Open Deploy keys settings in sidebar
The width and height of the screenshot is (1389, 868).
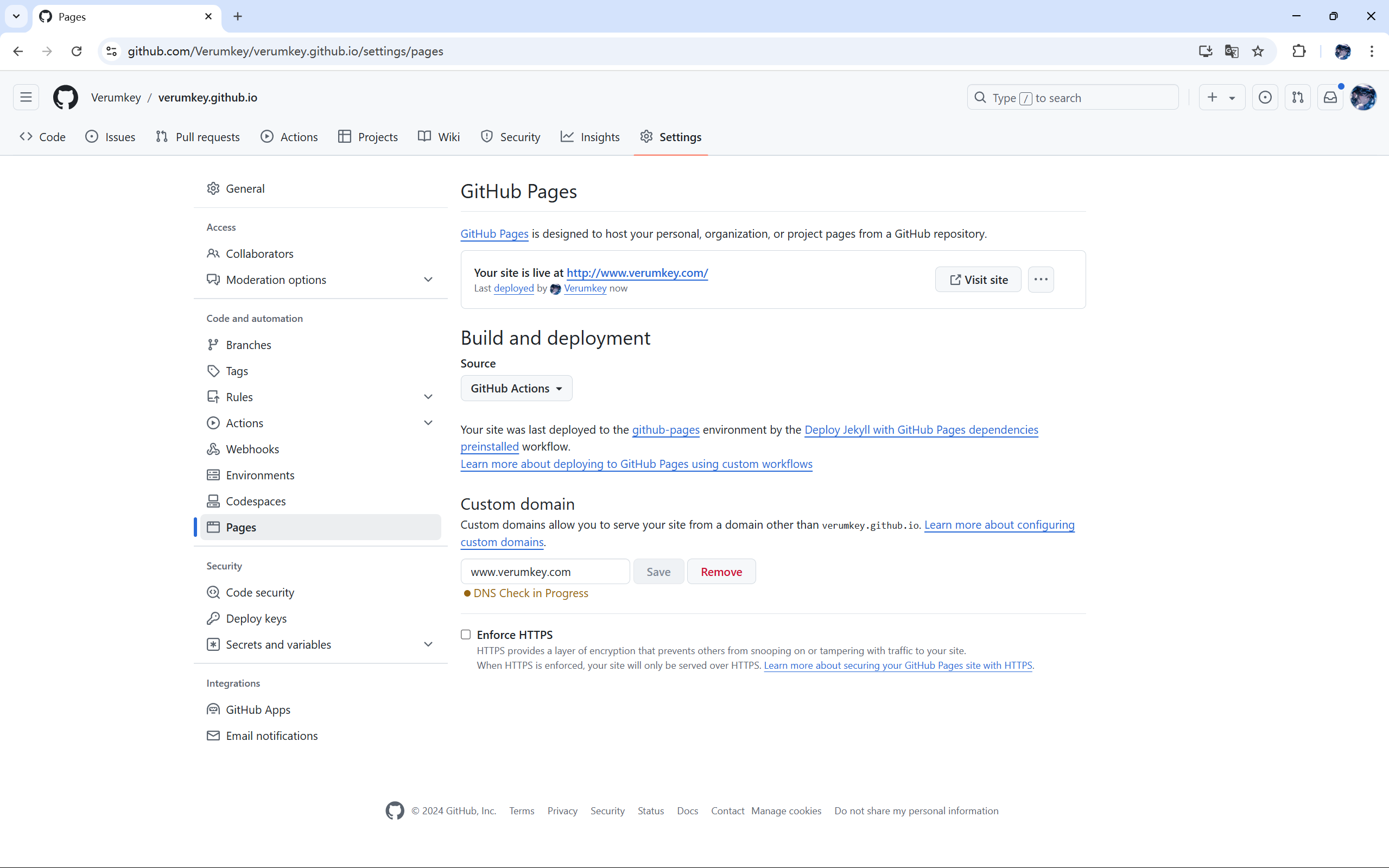(320, 618)
